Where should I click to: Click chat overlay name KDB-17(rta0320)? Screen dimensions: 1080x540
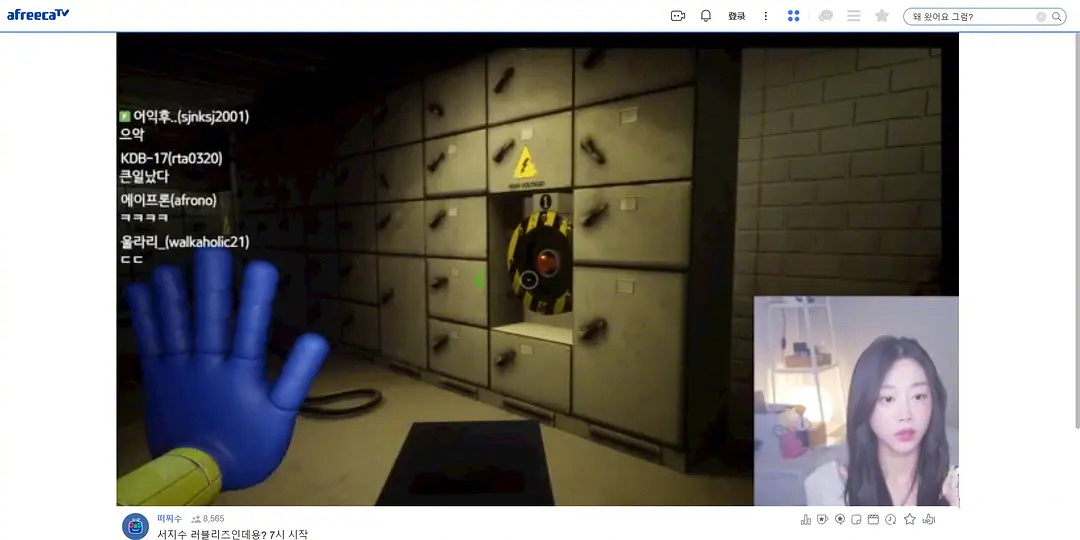[x=171, y=159]
